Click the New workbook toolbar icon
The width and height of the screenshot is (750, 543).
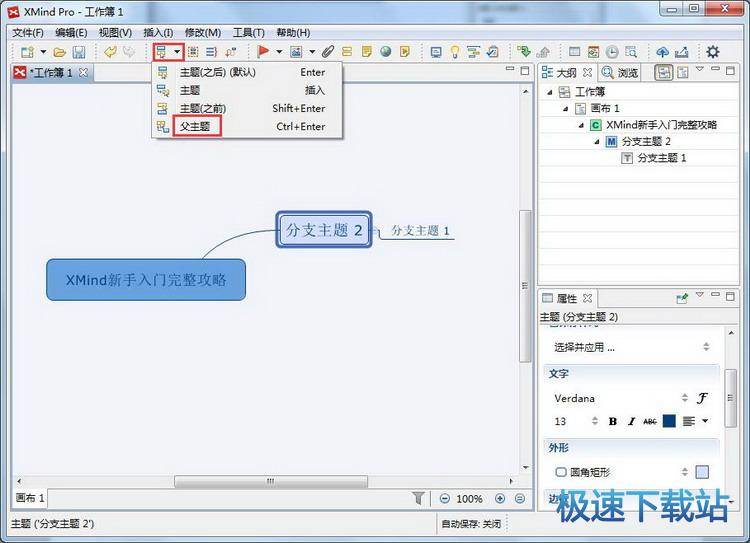(x=28, y=52)
